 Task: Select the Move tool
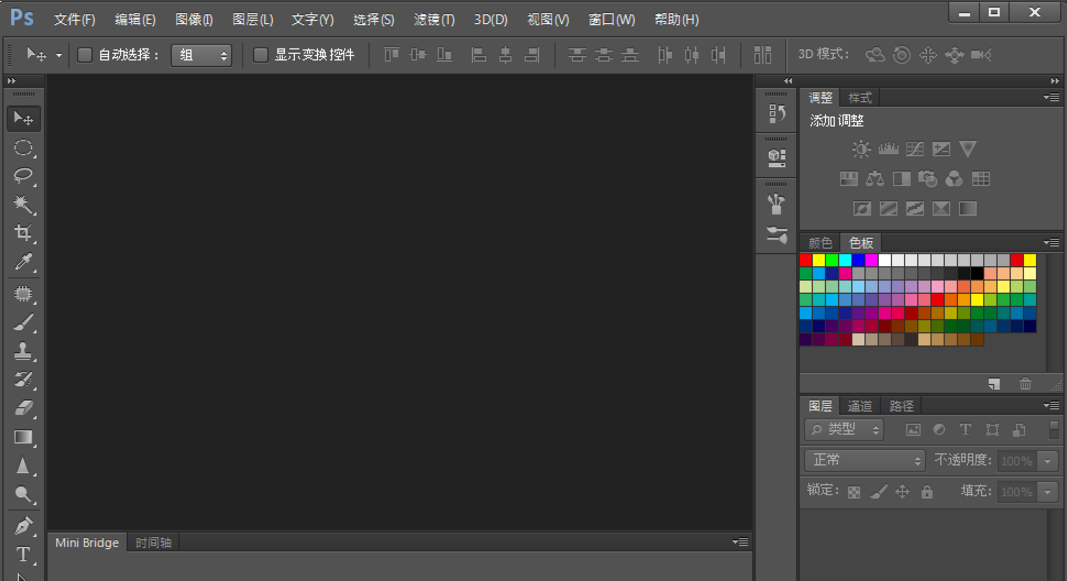[x=23, y=118]
